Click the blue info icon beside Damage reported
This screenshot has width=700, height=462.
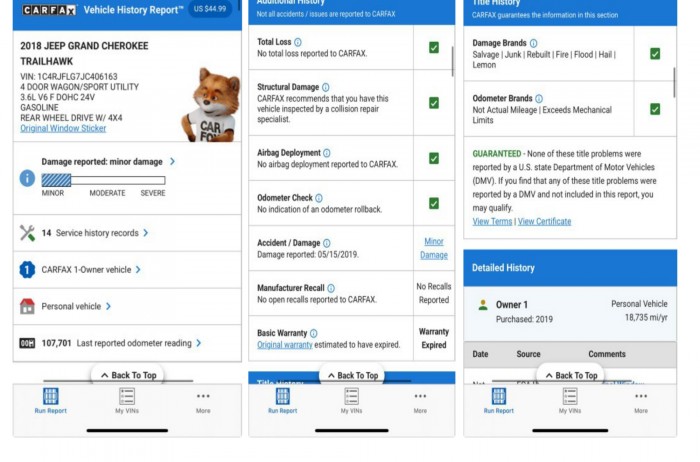pyautogui.click(x=28, y=178)
